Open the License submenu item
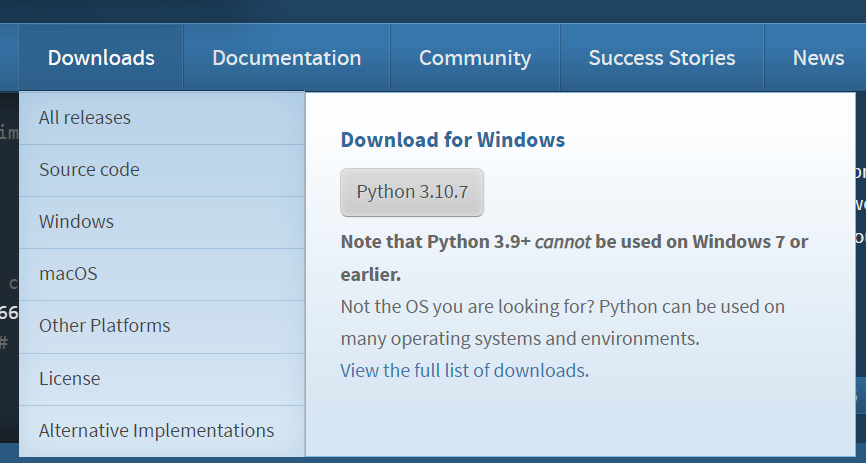Image resolution: width=866 pixels, height=463 pixels. pyautogui.click(x=69, y=379)
